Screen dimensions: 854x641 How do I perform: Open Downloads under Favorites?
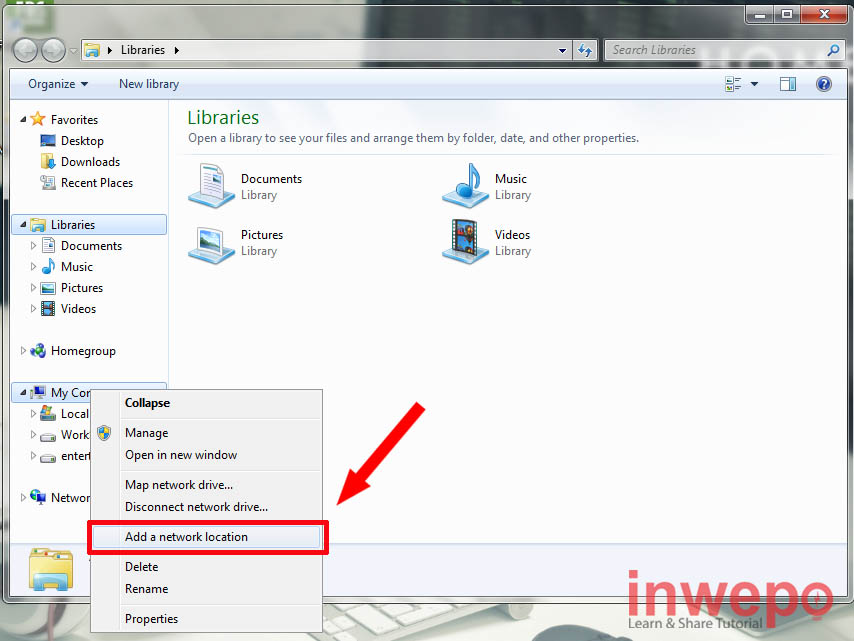coord(90,162)
